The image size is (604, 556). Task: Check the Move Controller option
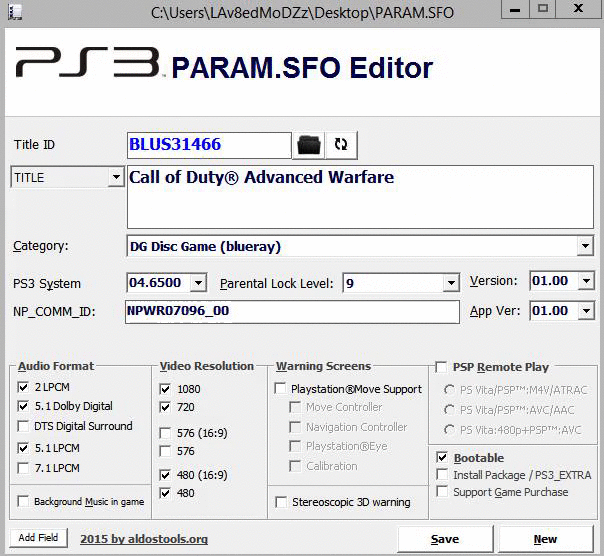click(x=295, y=407)
